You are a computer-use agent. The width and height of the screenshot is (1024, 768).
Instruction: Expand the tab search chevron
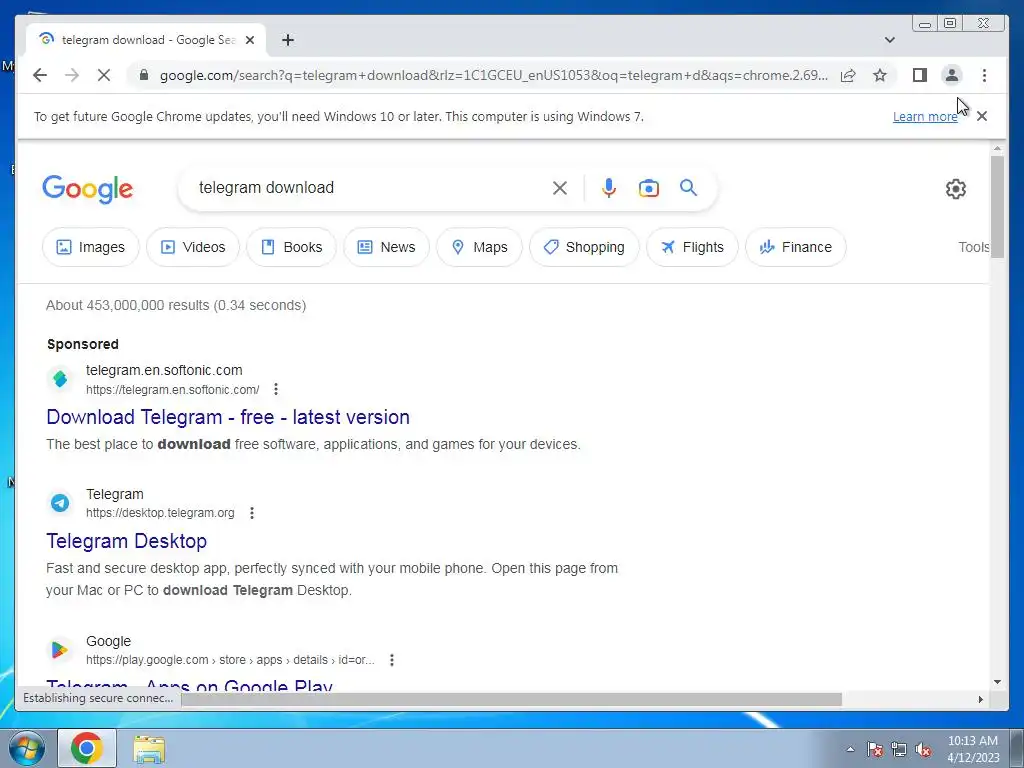[889, 40]
